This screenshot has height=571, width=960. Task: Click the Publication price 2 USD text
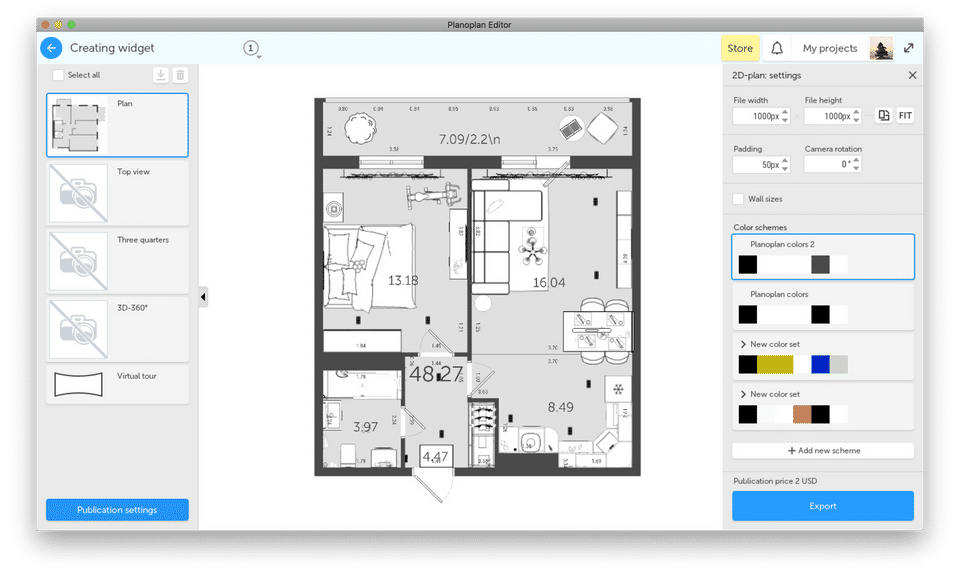pyautogui.click(x=775, y=481)
